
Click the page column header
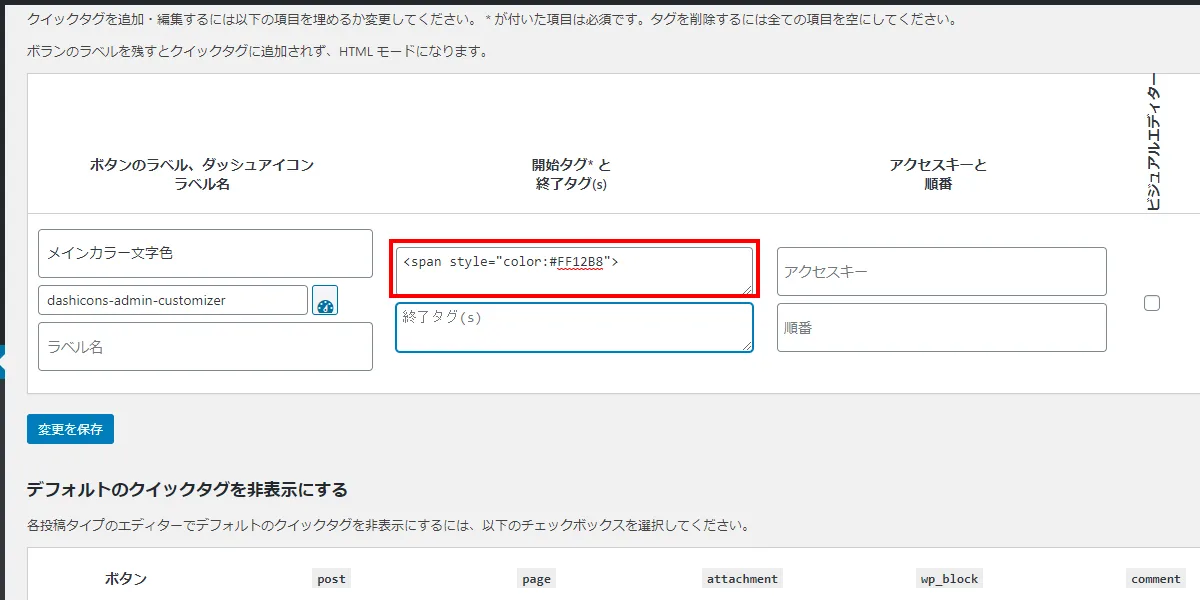[536, 578]
